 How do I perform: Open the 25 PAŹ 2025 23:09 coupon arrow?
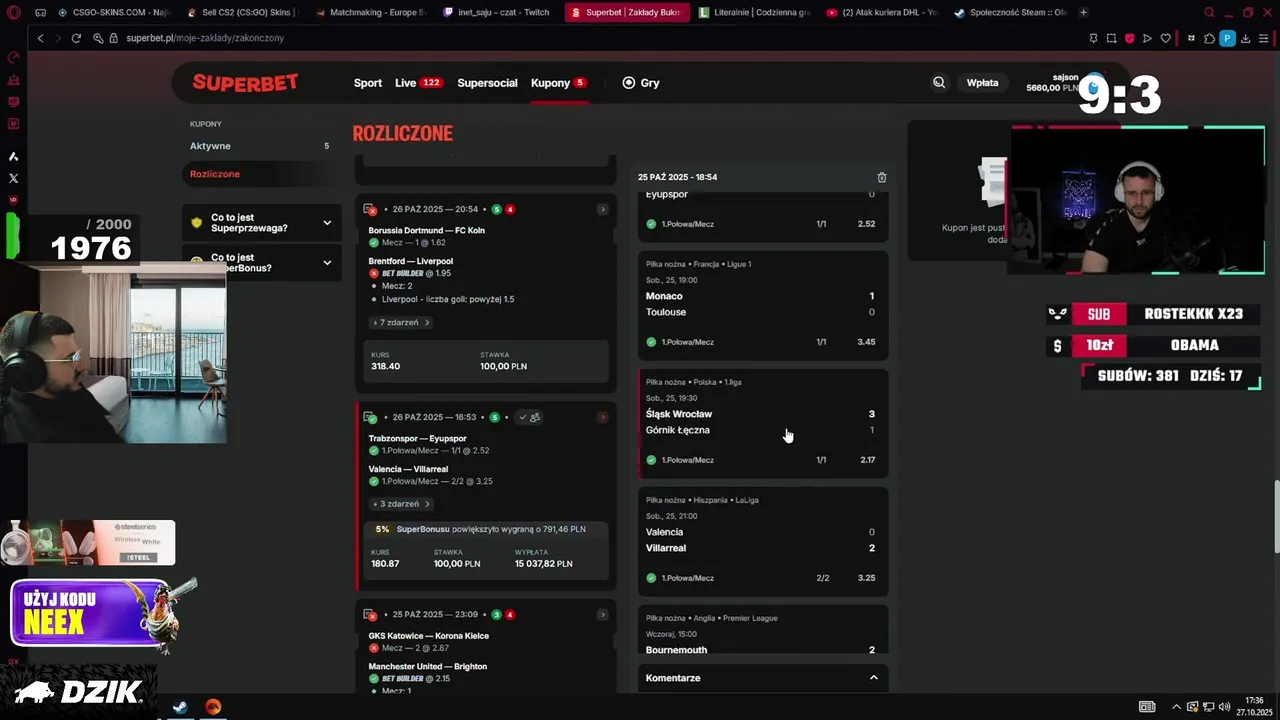(602, 614)
